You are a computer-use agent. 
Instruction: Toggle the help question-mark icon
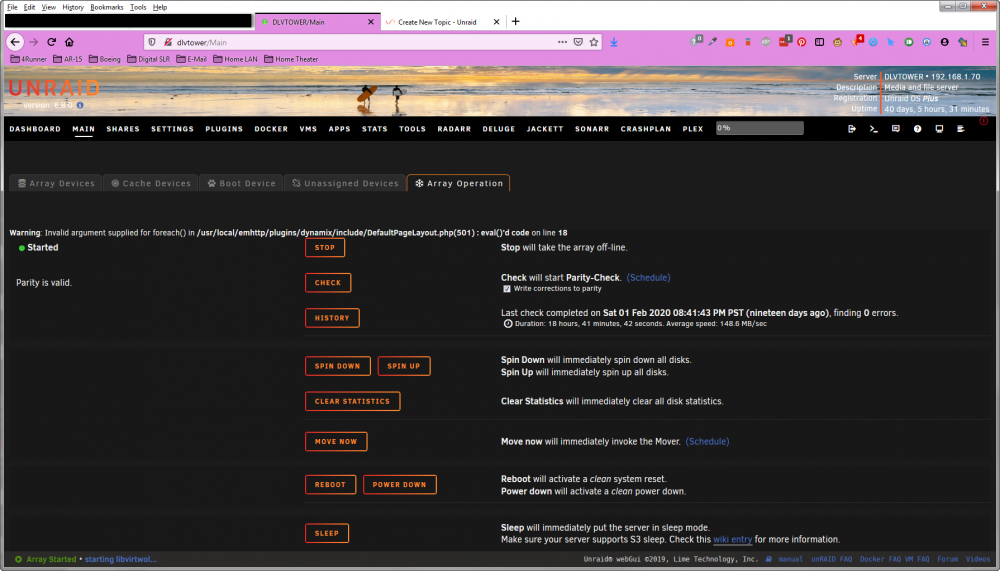coord(917,129)
